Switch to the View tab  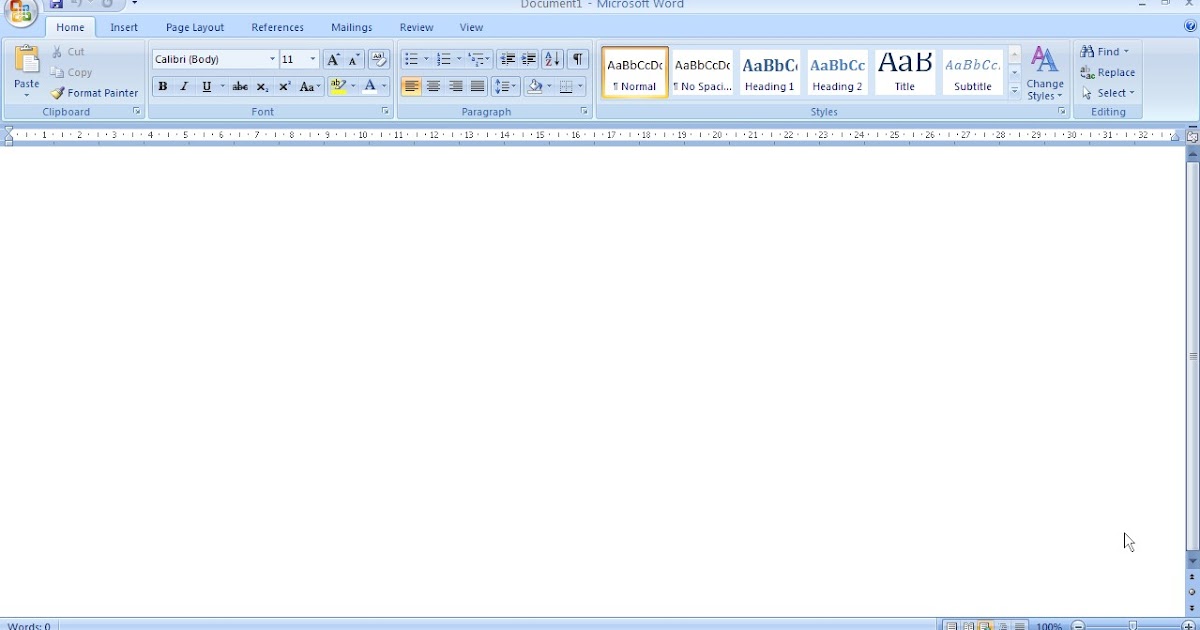click(x=472, y=28)
